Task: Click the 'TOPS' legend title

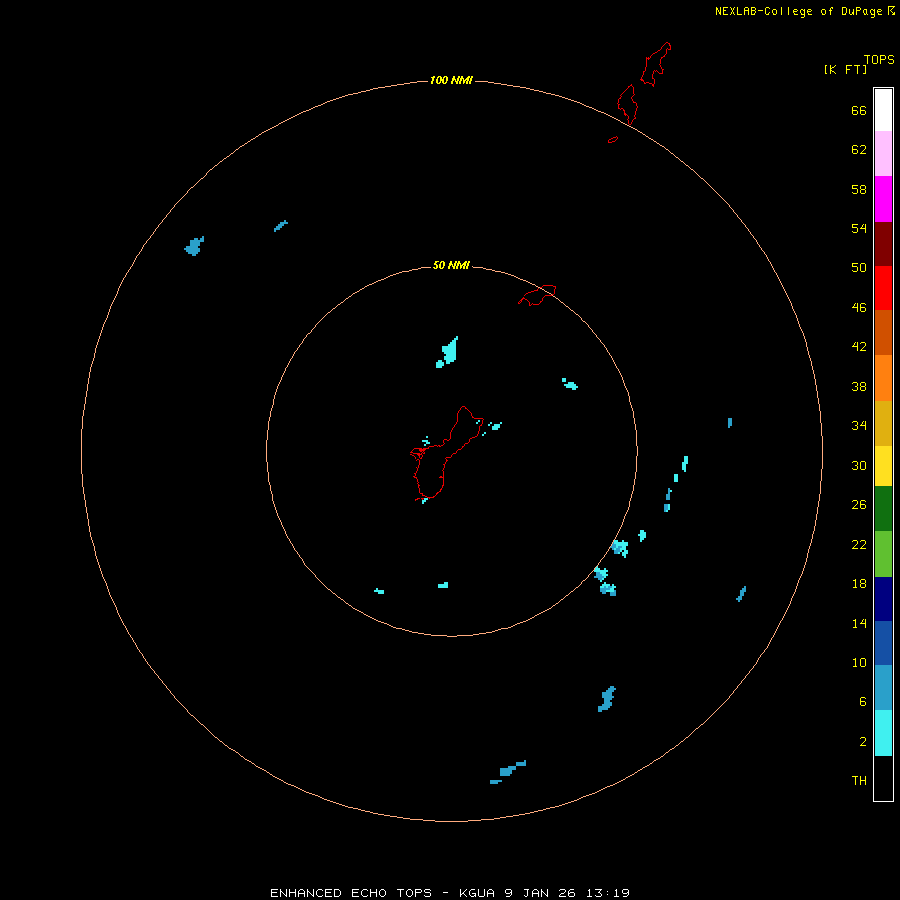Action: coord(879,59)
